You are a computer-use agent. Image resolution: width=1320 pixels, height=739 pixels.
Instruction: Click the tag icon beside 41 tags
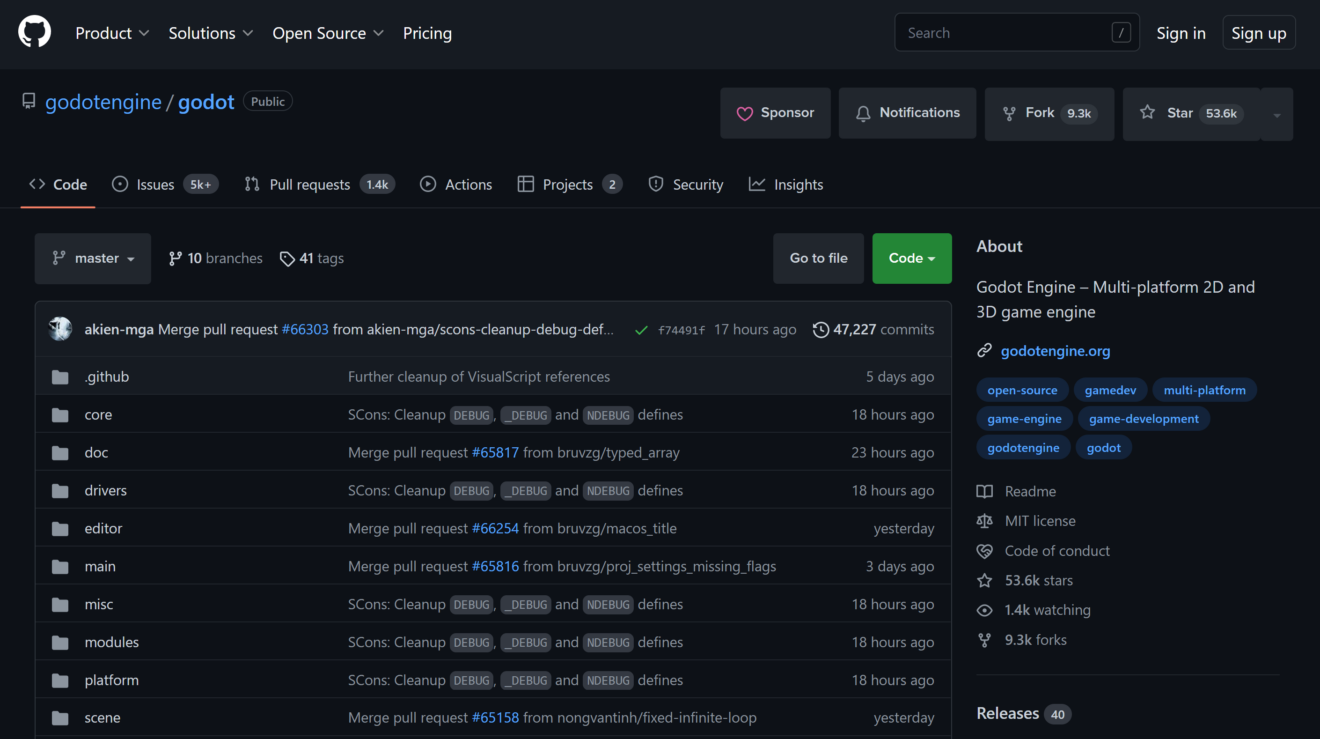(x=287, y=259)
